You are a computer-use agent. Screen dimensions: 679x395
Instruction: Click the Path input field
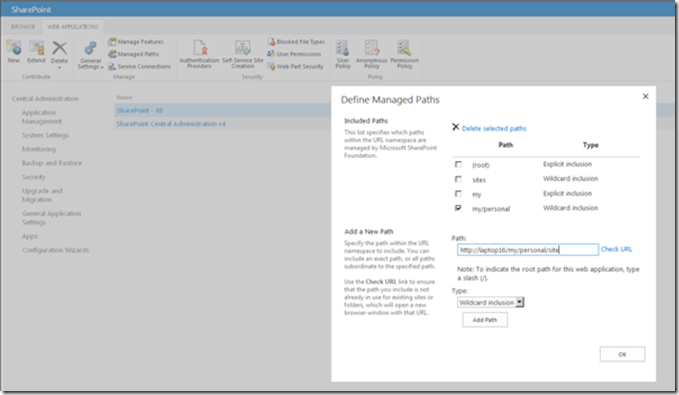(x=528, y=249)
